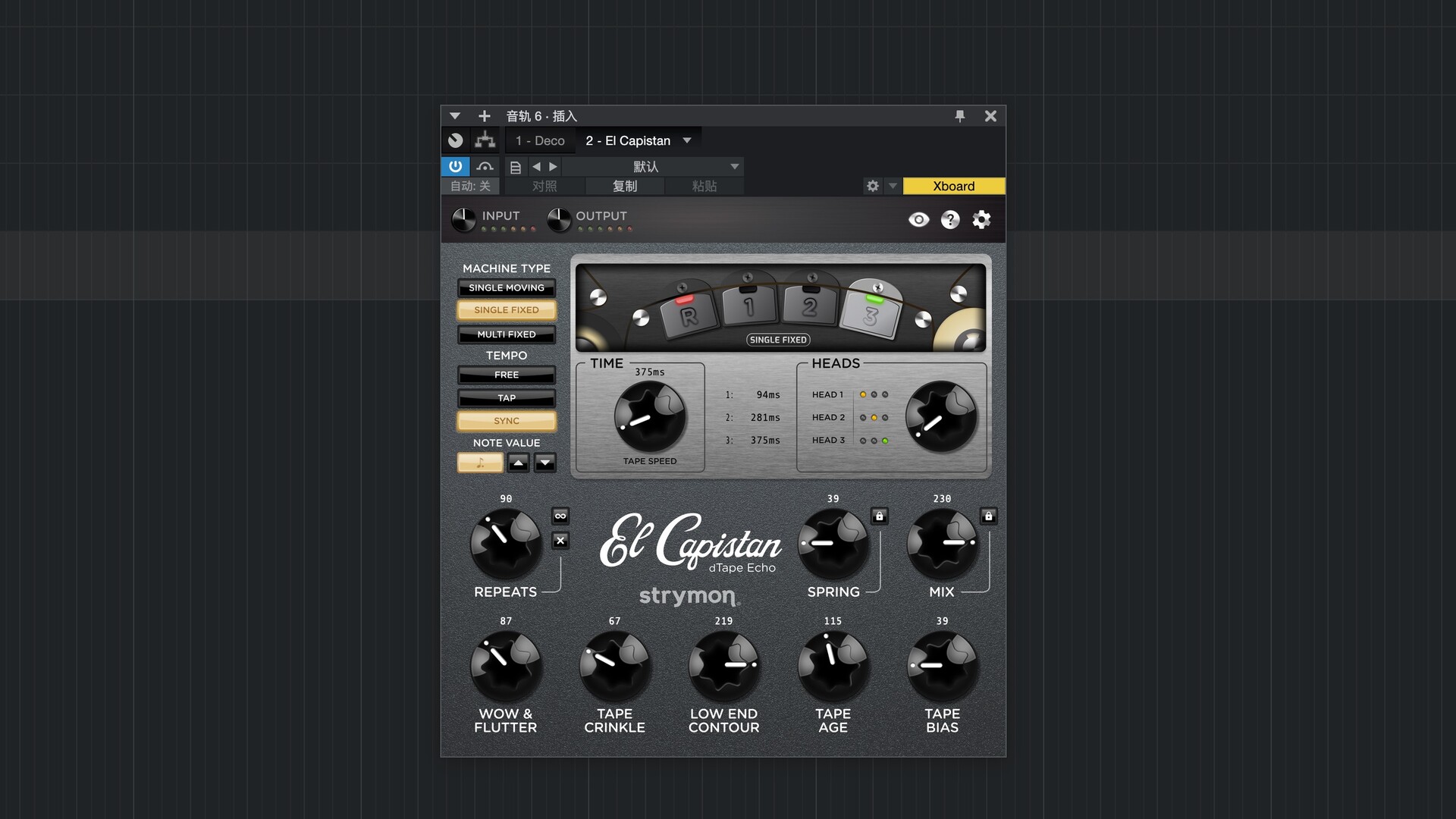This screenshot has height=819, width=1456.
Task: Increase note value with up arrow
Action: point(518,463)
